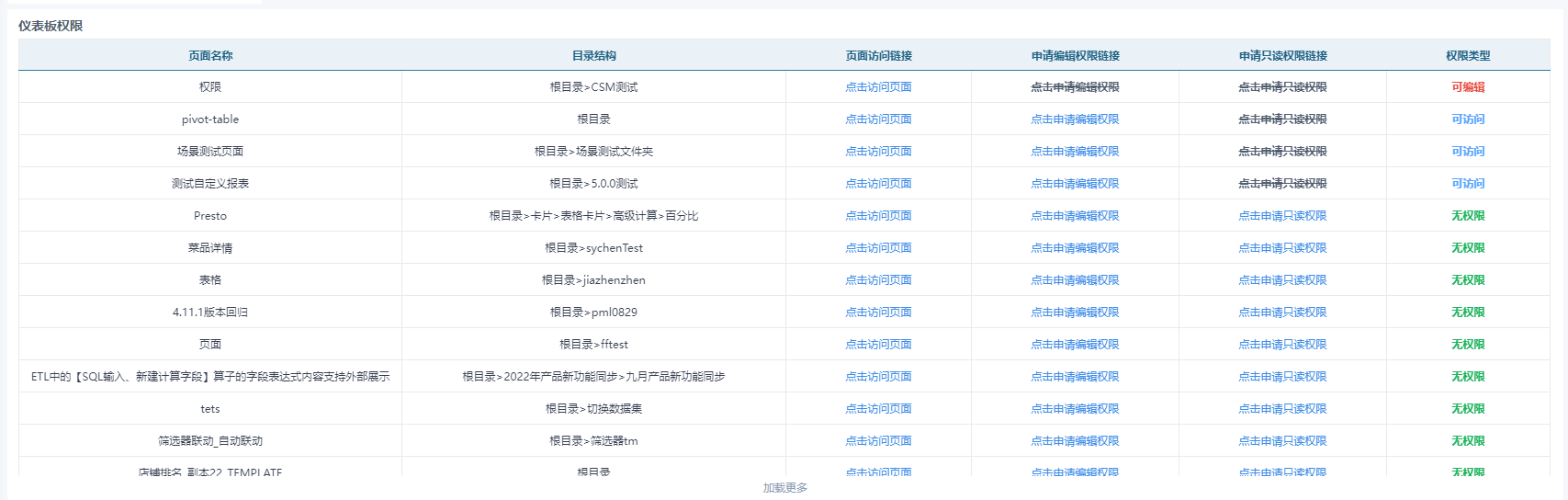Open page access link for 权限 row
1568x500 pixels.
(x=878, y=87)
